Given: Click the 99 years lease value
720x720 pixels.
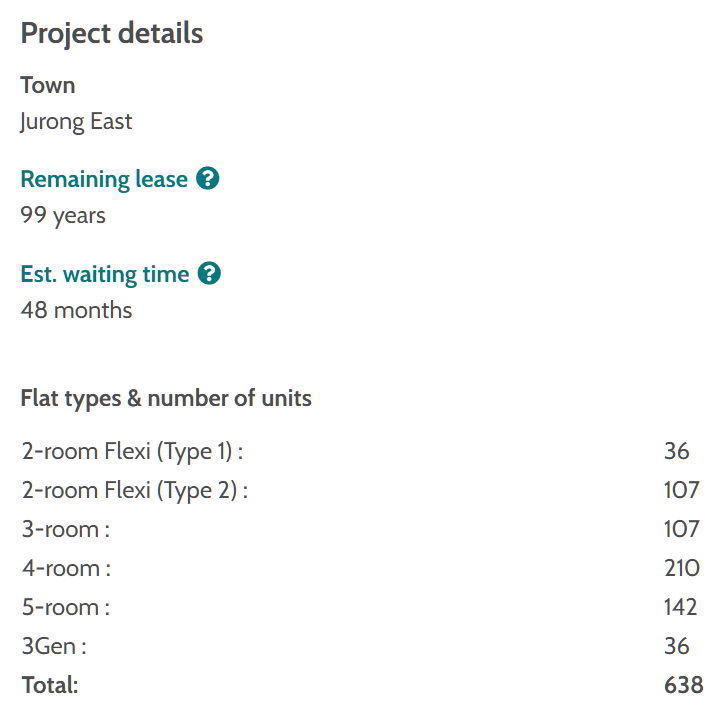Looking at the screenshot, I should click(x=63, y=215).
